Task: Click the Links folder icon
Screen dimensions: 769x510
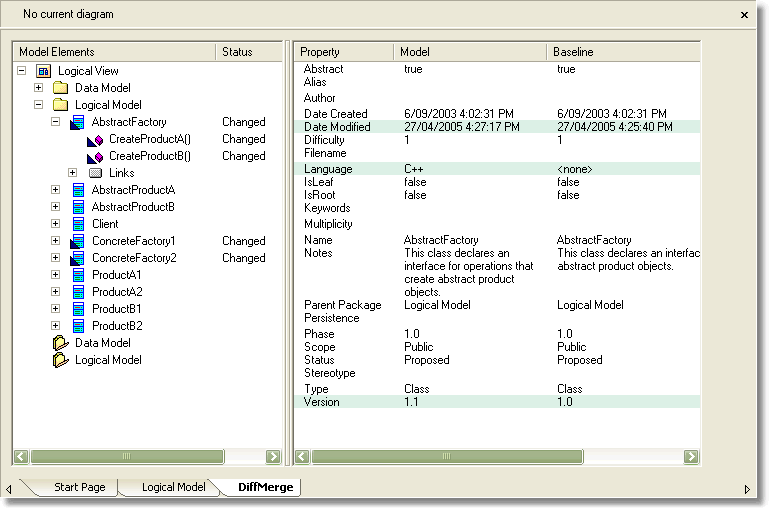Action: click(95, 173)
